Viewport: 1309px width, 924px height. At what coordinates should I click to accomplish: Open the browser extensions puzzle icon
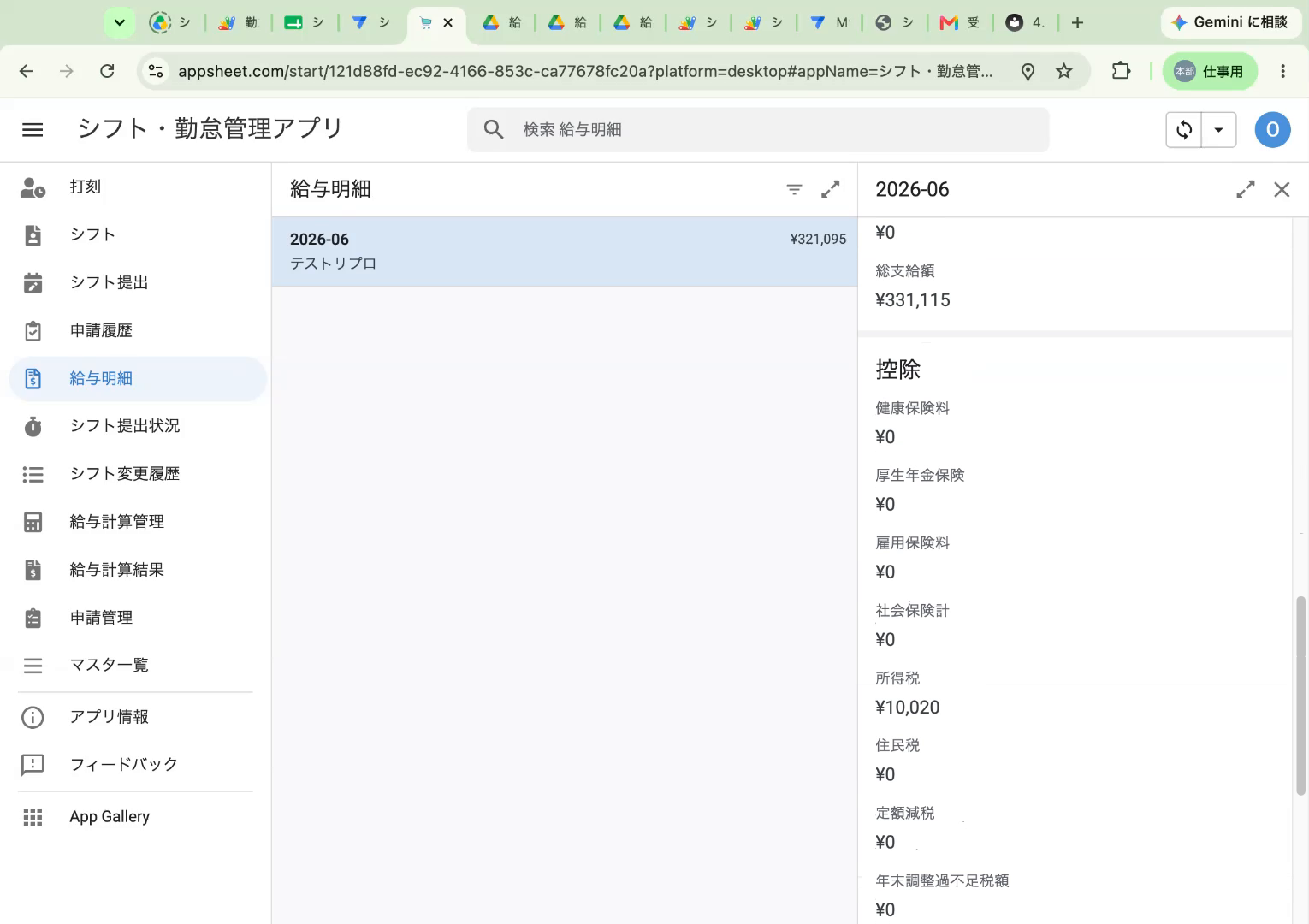(x=1121, y=71)
